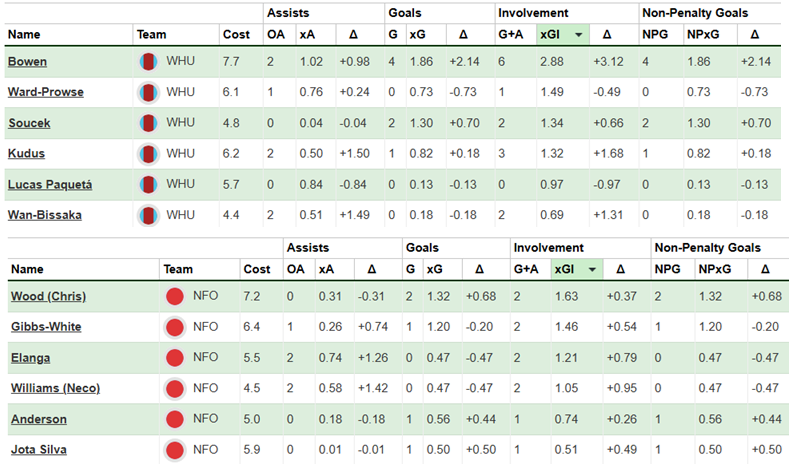Viewport: 792px width, 468px height.
Task: Open xGI sort dropdown in Nottingham Forest table
Action: pyautogui.click(x=595, y=269)
